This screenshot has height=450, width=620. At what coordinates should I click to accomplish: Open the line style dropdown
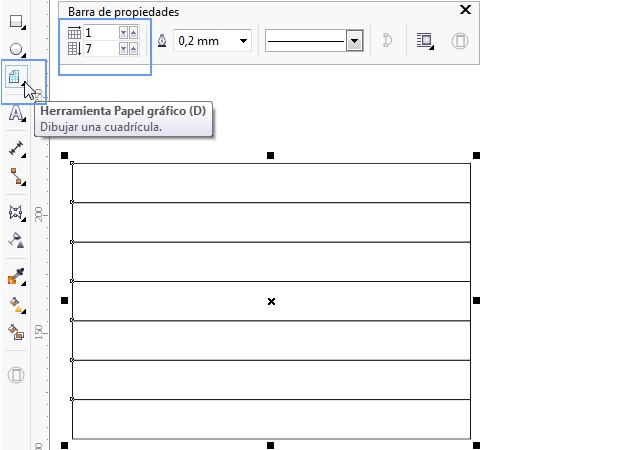click(x=353, y=41)
